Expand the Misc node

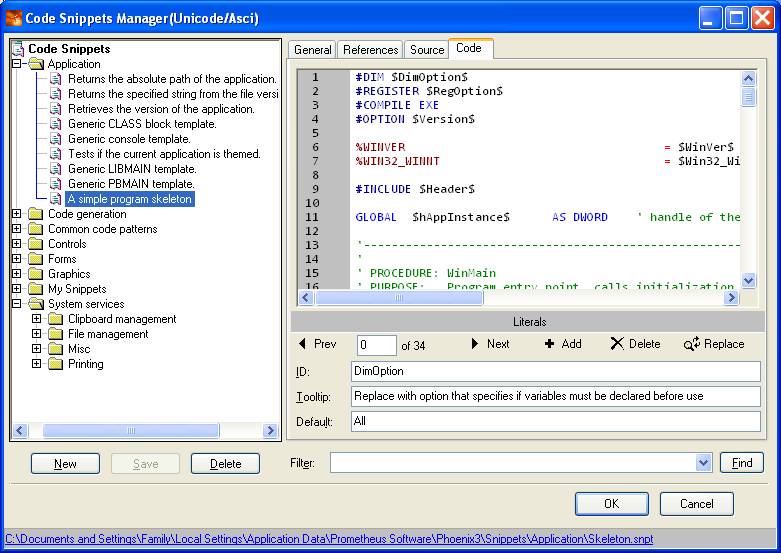click(x=36, y=348)
